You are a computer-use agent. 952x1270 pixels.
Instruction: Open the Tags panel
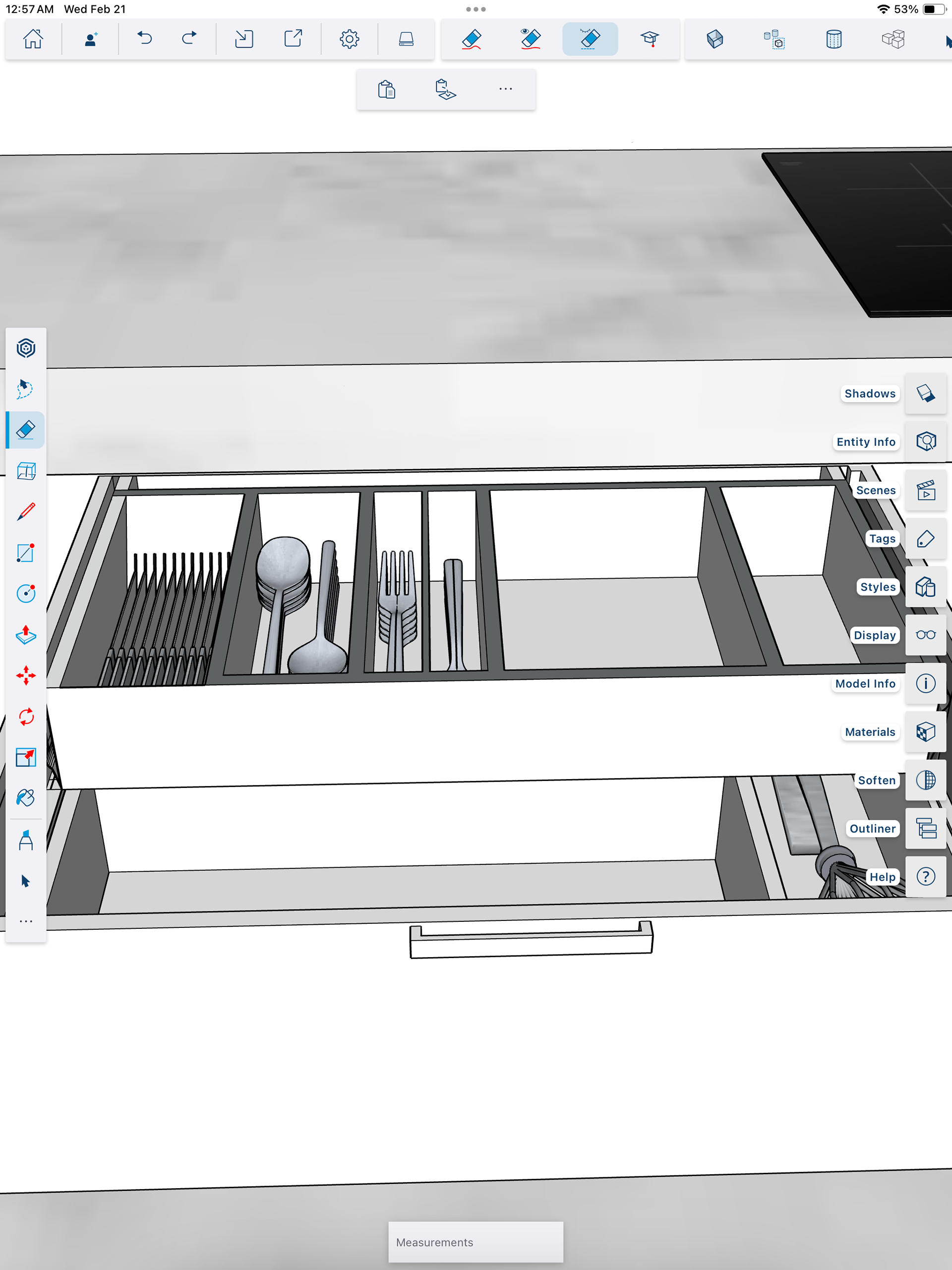pos(925,539)
